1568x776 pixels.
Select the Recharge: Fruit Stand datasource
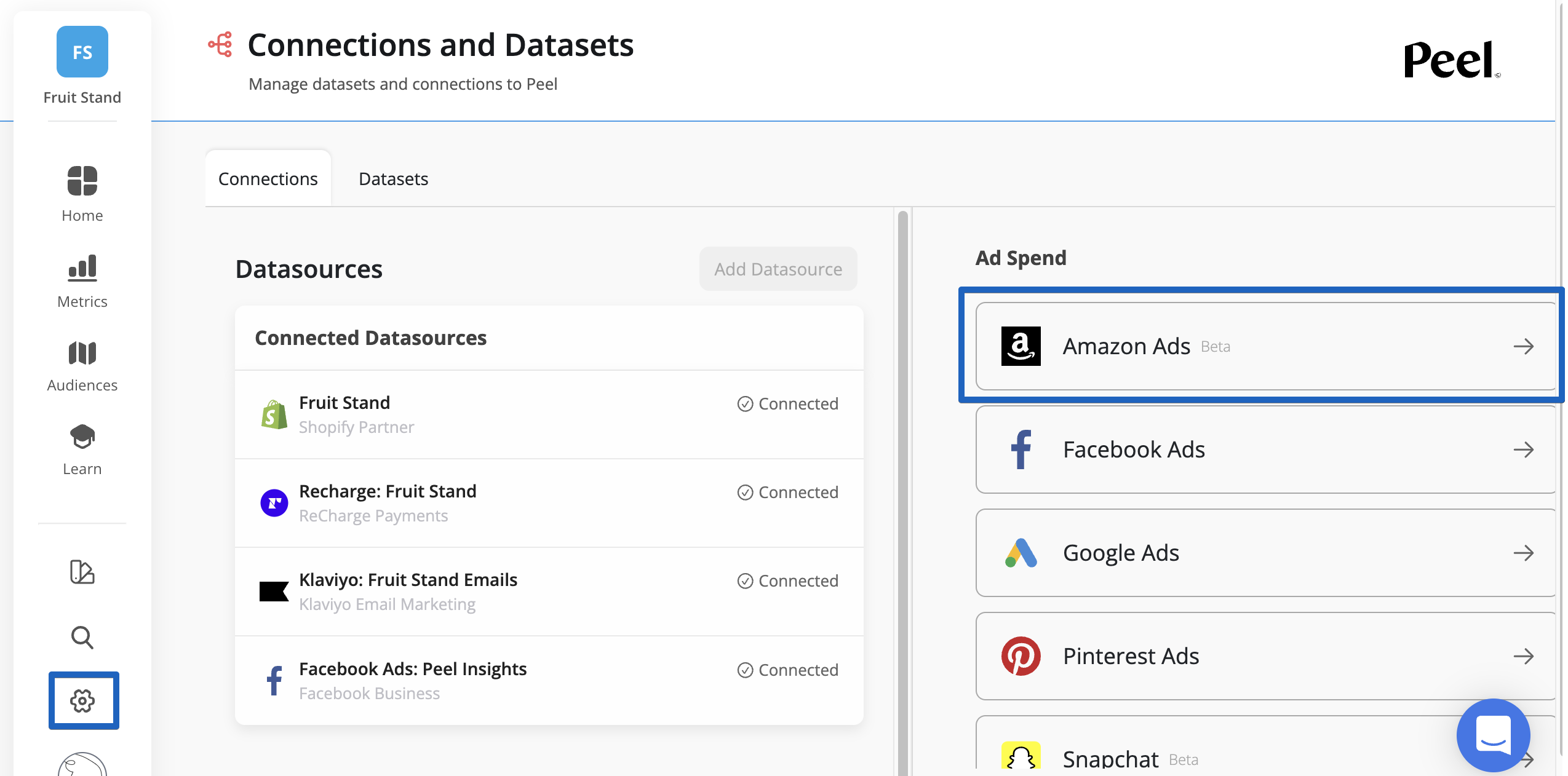tap(548, 503)
